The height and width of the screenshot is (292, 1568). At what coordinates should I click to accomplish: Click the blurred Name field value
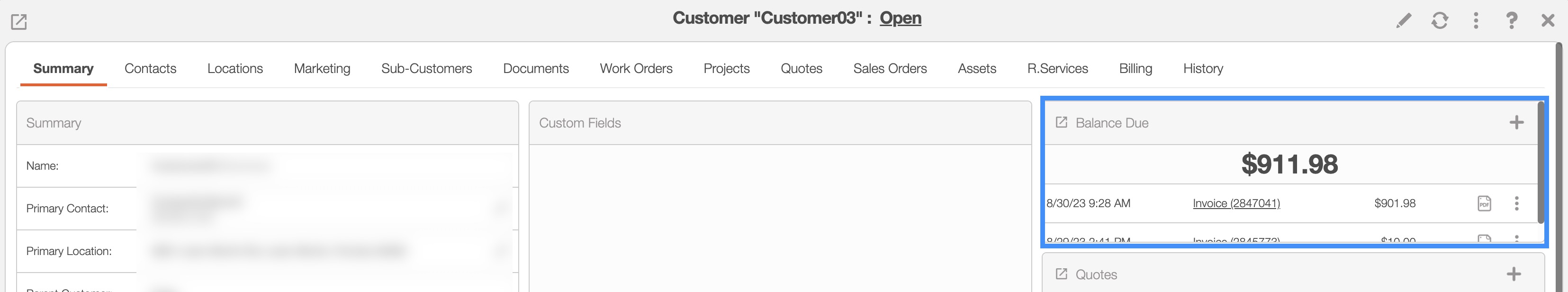pos(211,166)
